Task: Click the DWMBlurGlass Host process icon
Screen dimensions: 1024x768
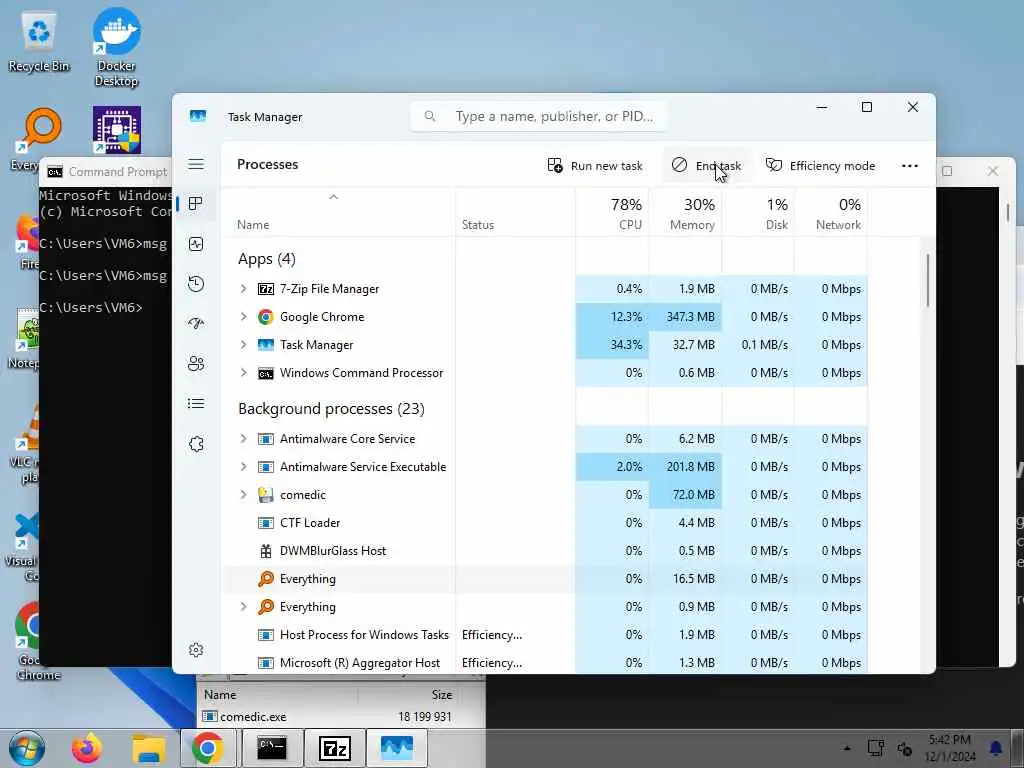Action: [x=266, y=551]
